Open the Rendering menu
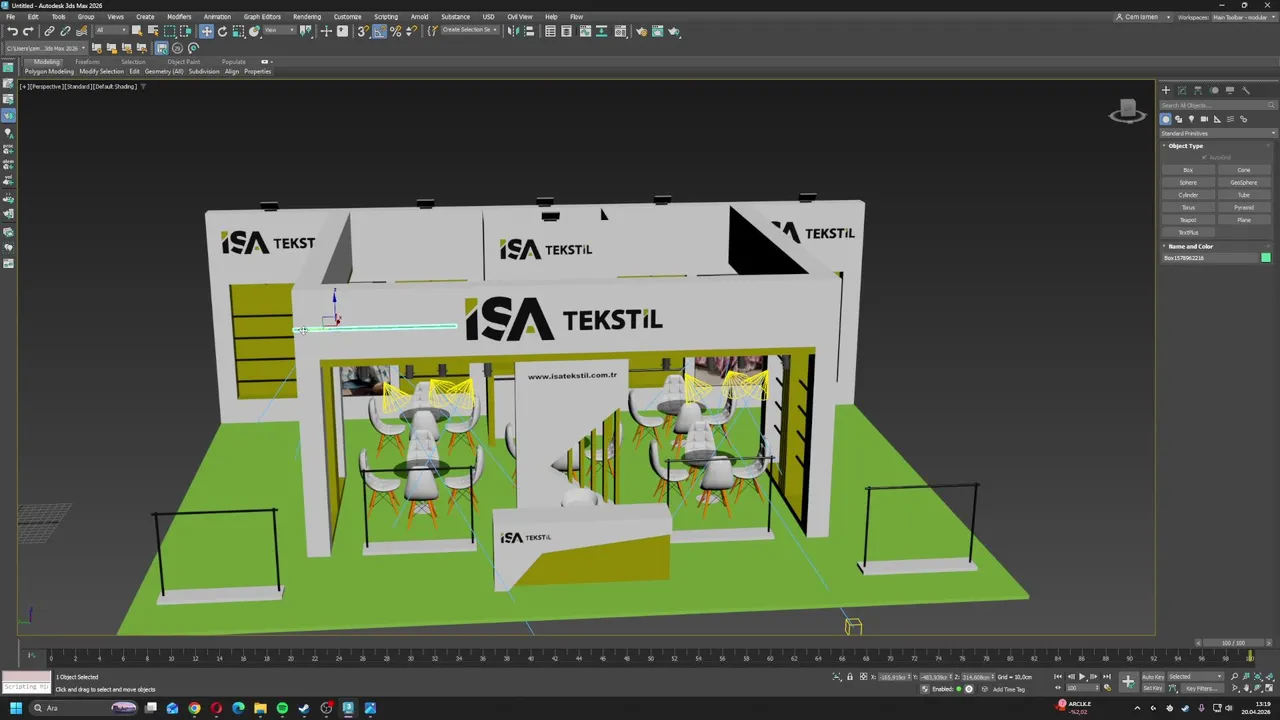Image resolution: width=1280 pixels, height=720 pixels. [307, 17]
